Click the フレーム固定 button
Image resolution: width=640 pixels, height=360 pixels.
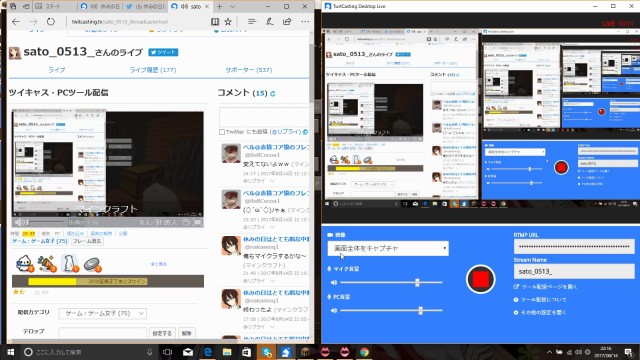(87, 241)
